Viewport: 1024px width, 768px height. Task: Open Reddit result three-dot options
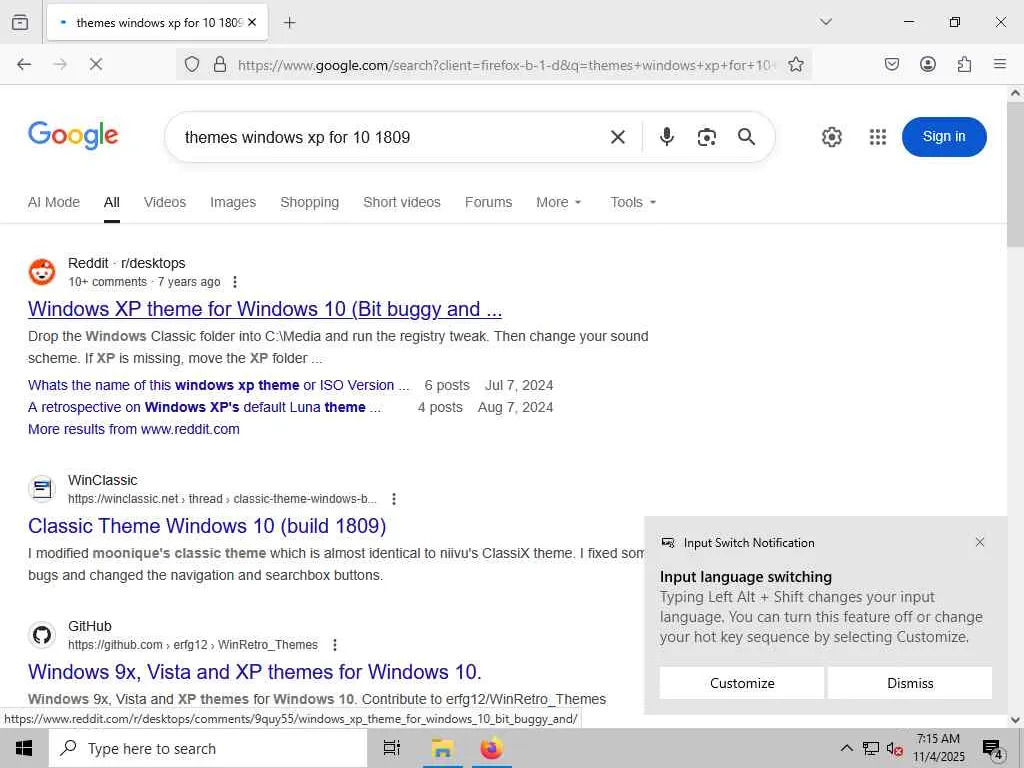(234, 282)
